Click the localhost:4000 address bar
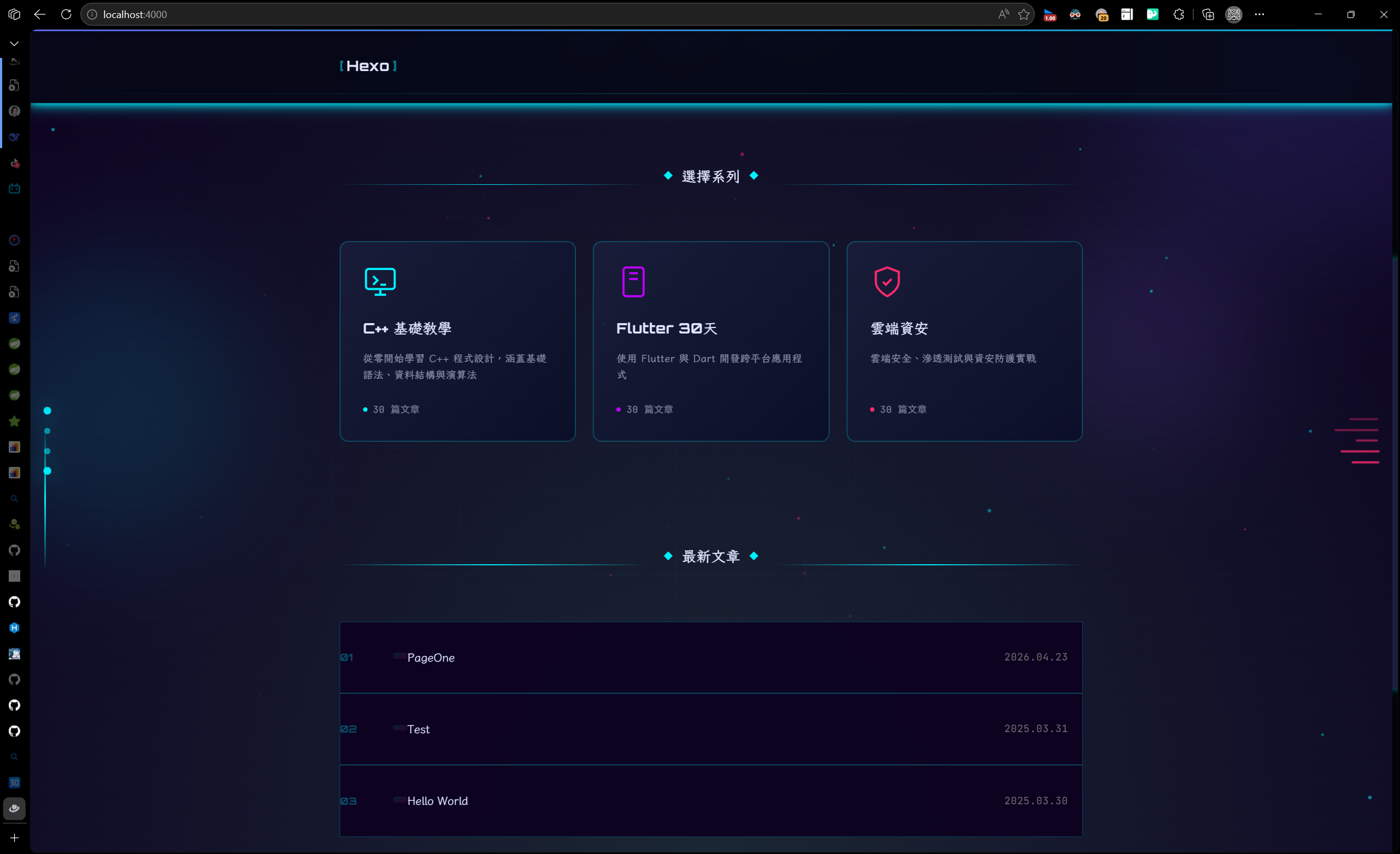The image size is (1400, 854). 511,14
